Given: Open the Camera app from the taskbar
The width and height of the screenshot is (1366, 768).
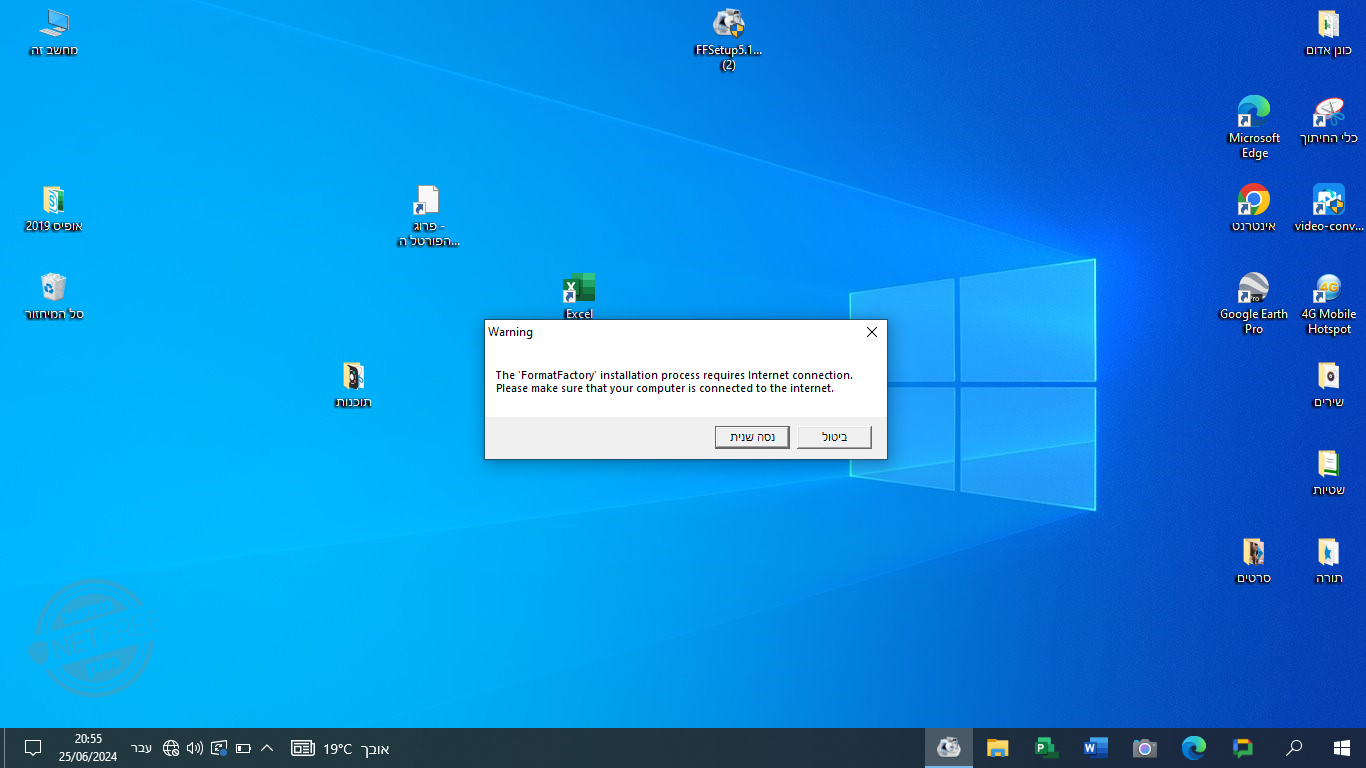Looking at the screenshot, I should [x=1145, y=748].
